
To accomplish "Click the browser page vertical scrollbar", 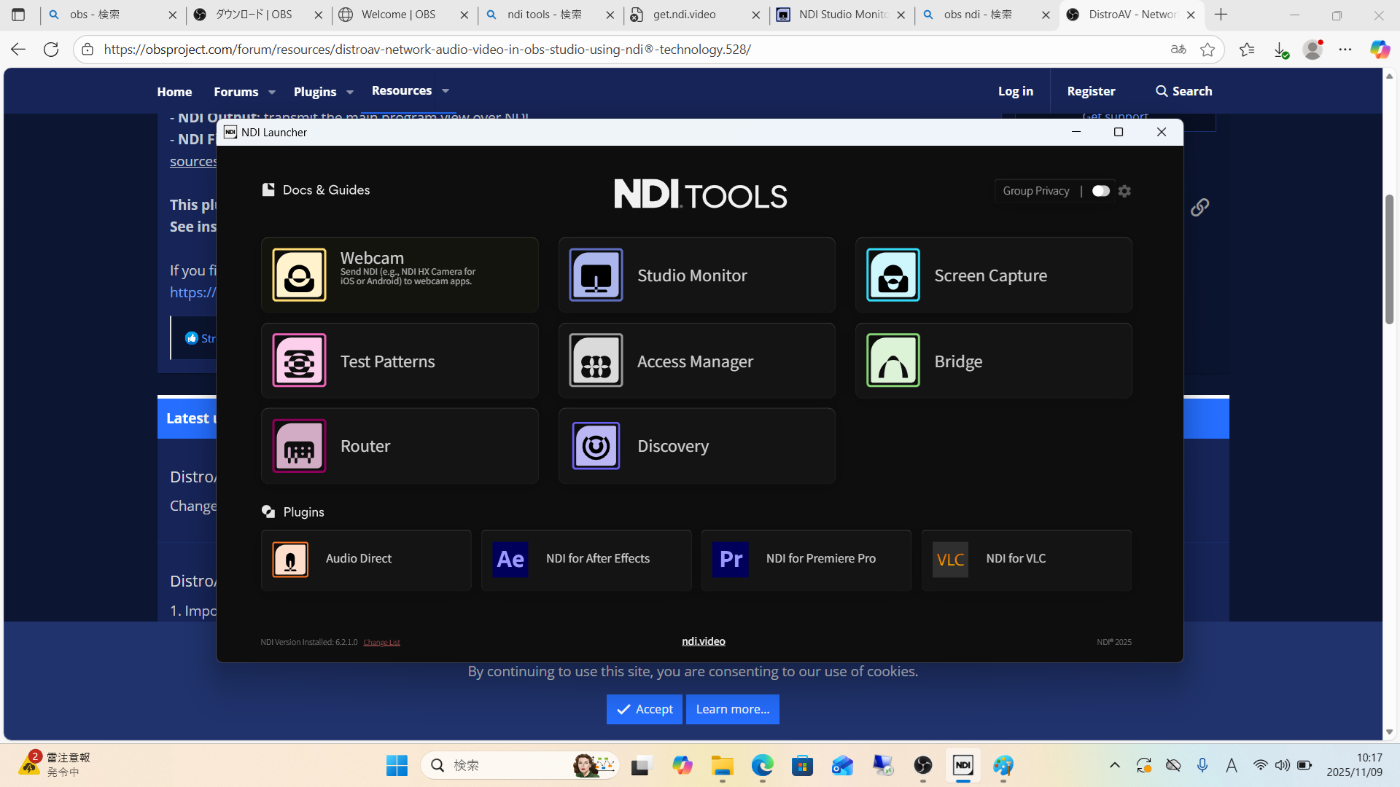I will [1389, 258].
